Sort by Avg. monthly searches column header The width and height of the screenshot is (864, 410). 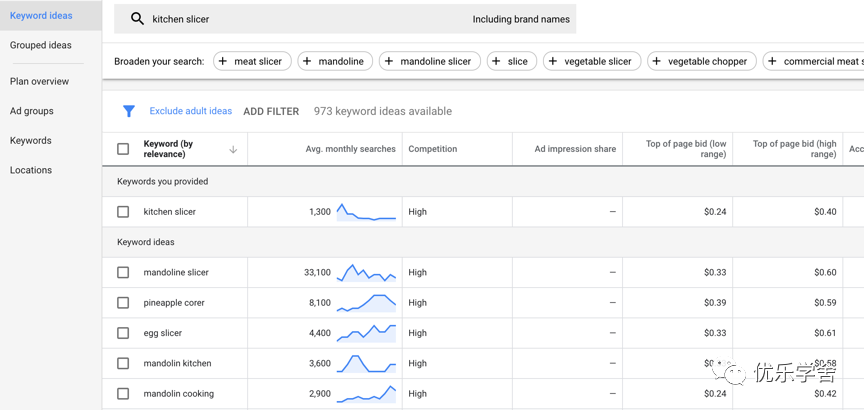point(350,149)
